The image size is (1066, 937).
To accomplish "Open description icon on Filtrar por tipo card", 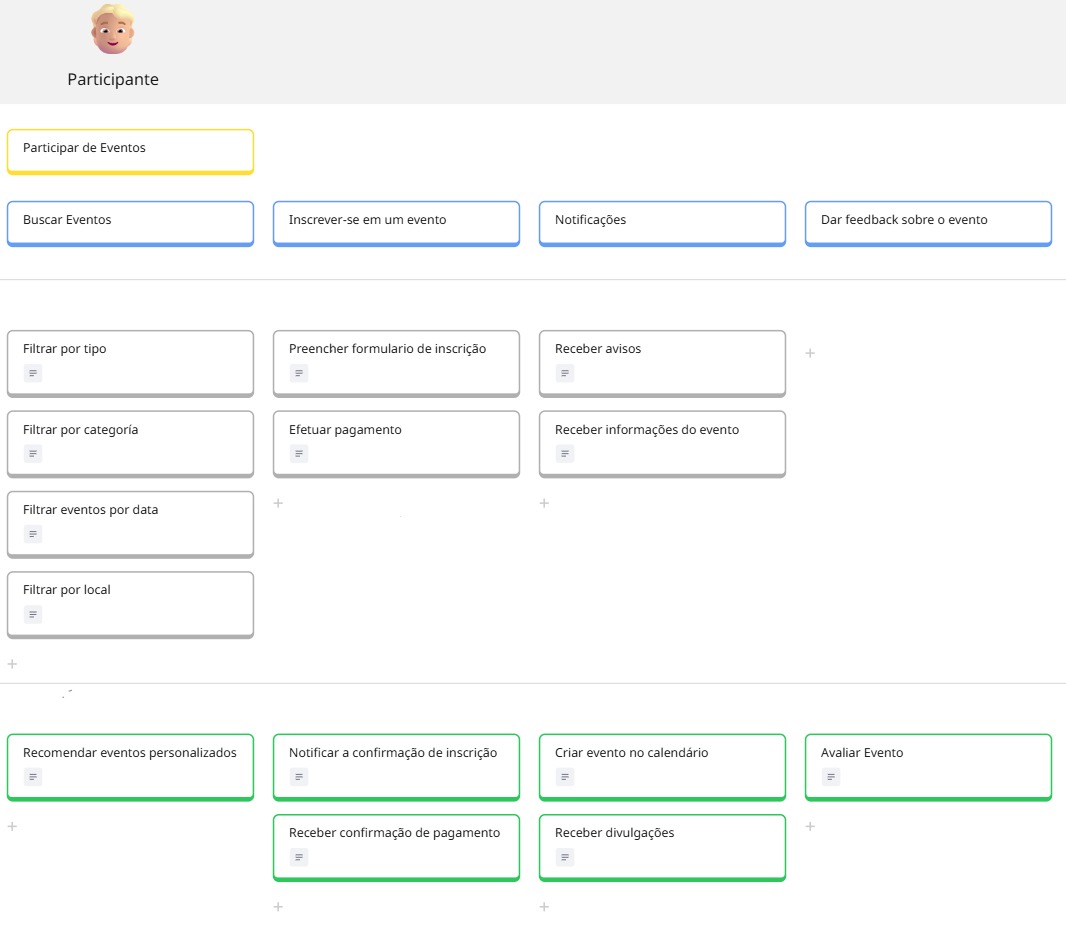I will (33, 374).
